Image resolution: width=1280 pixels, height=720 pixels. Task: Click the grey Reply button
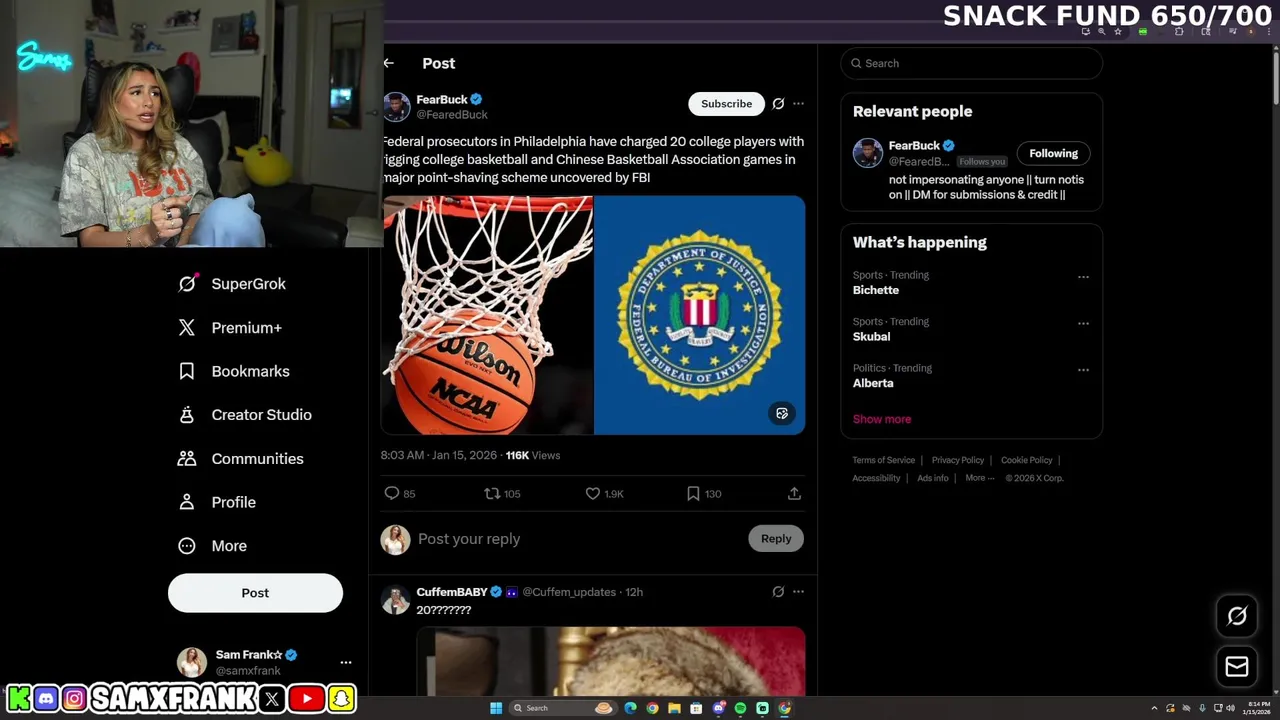point(776,539)
